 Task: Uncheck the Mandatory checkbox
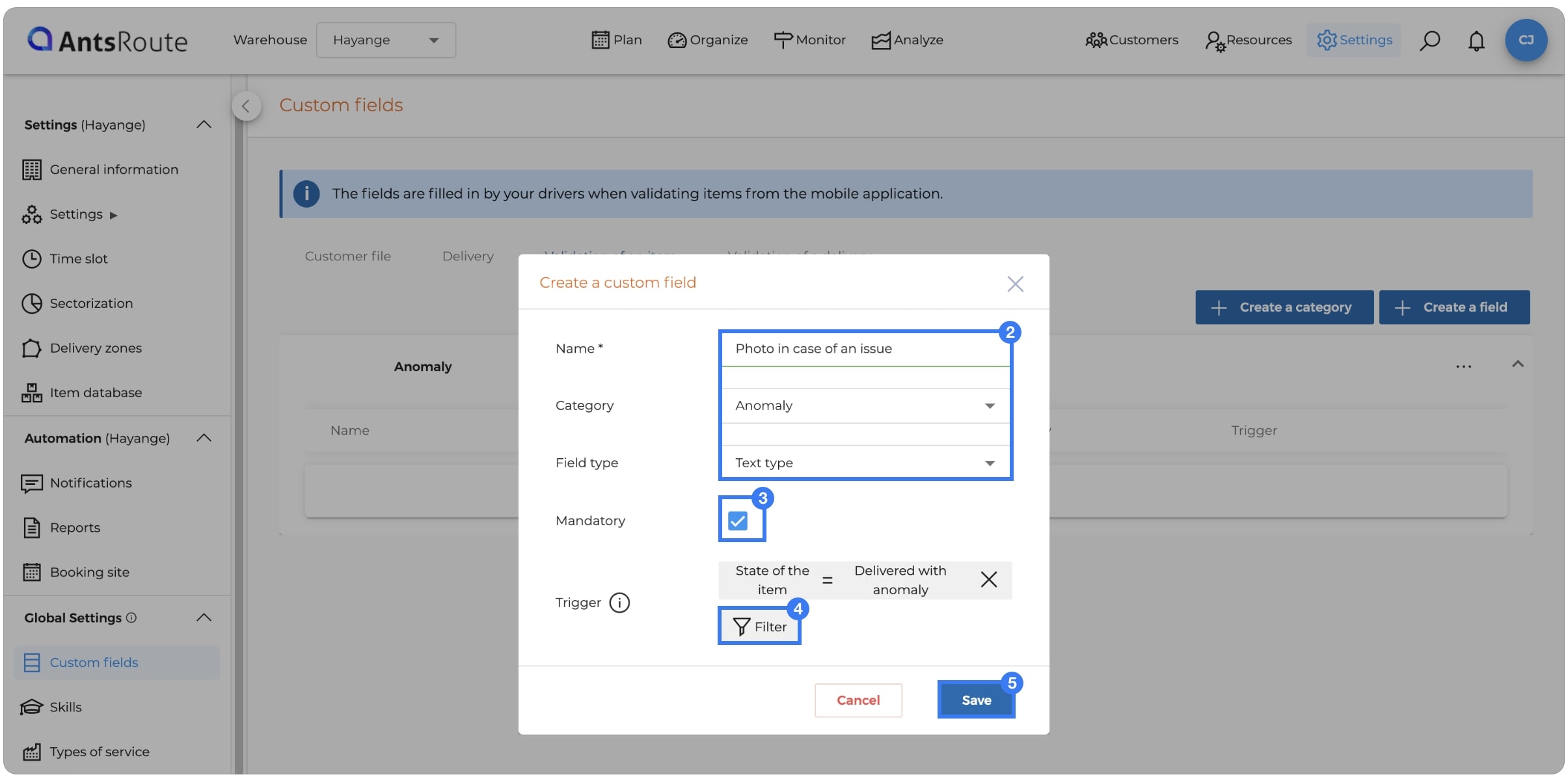pos(738,521)
